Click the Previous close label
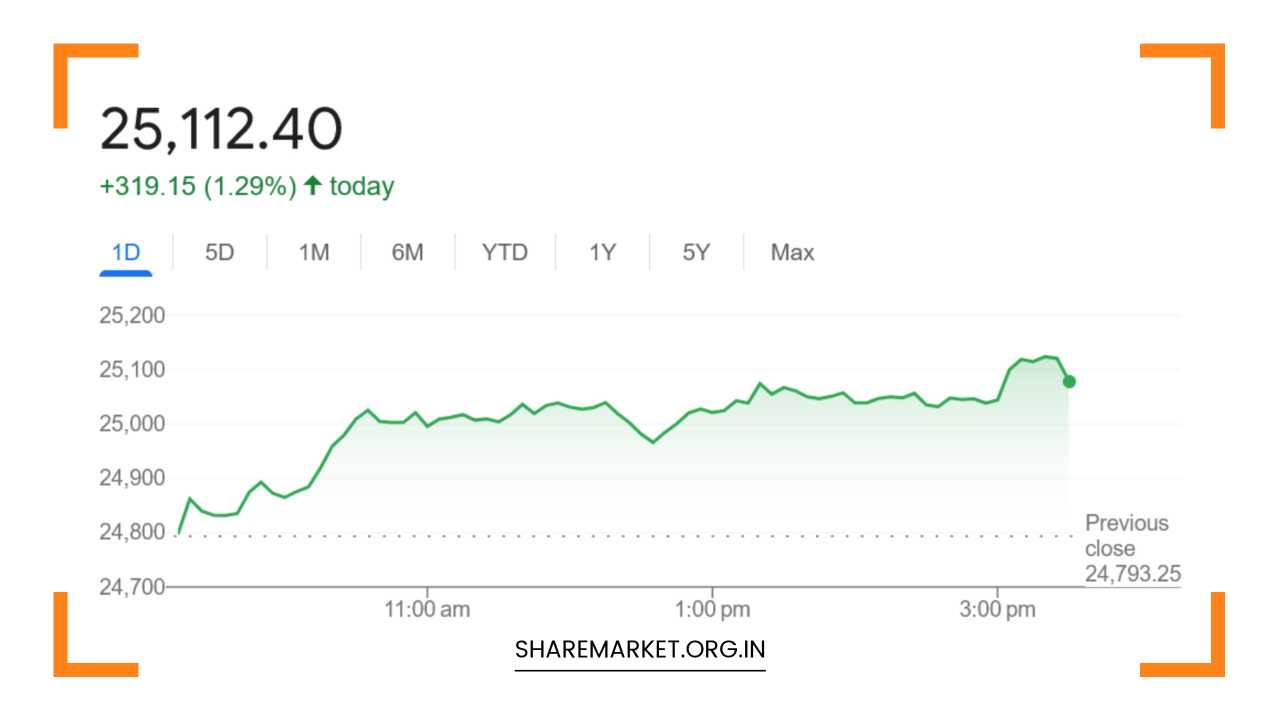 click(1128, 535)
